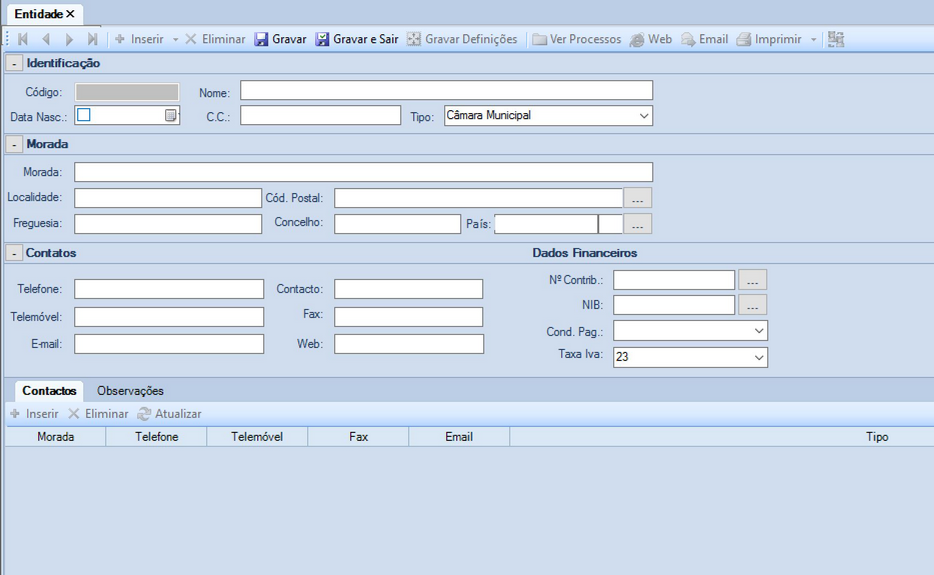
Task: Open NIB lookup ellipsis button
Action: click(753, 305)
